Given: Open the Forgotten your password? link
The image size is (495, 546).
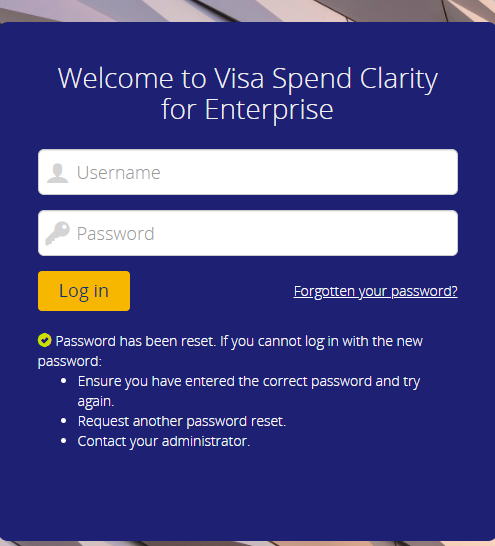Looking at the screenshot, I should [x=376, y=291].
